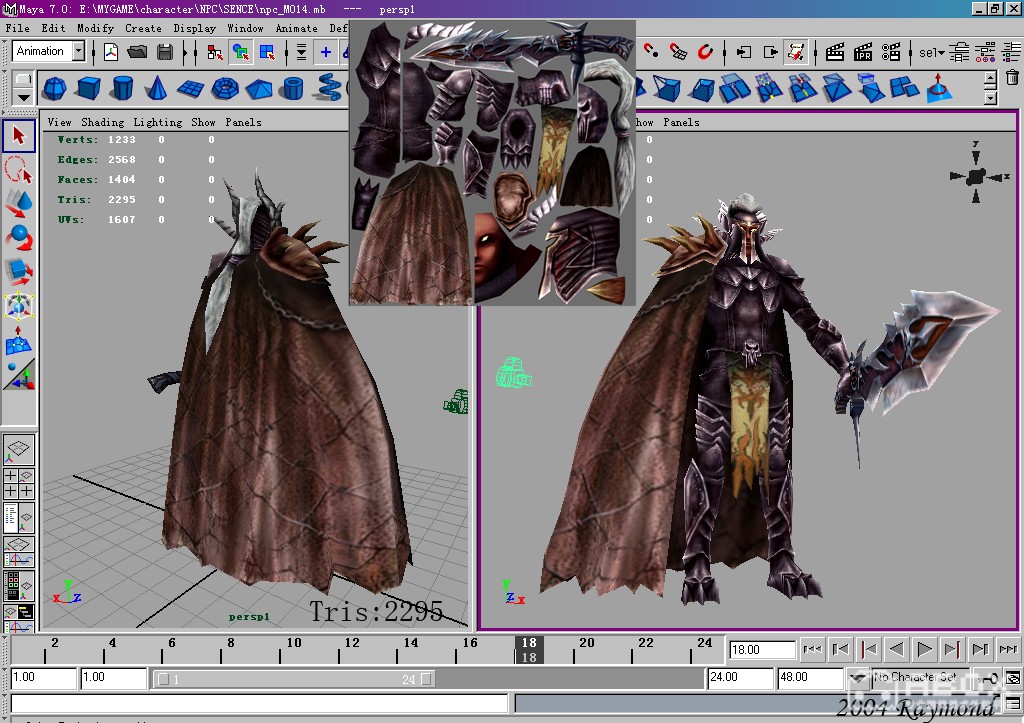Open the Modify menu

click(x=95, y=28)
